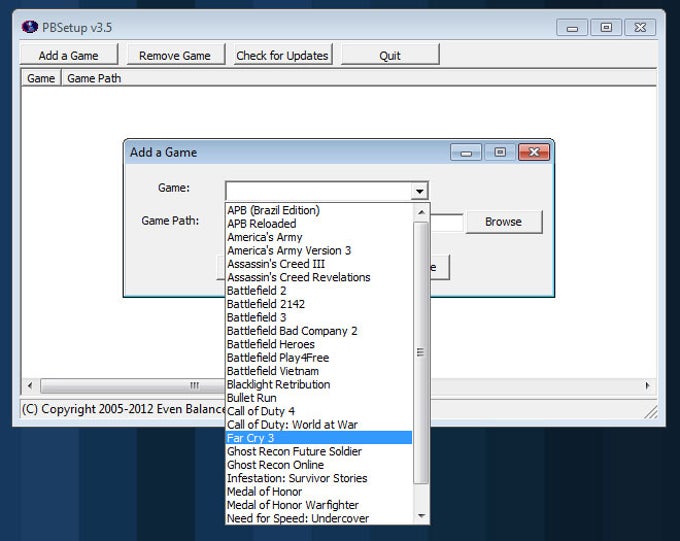Click the Add a Game toolbar button
This screenshot has height=541, width=680.
69,55
